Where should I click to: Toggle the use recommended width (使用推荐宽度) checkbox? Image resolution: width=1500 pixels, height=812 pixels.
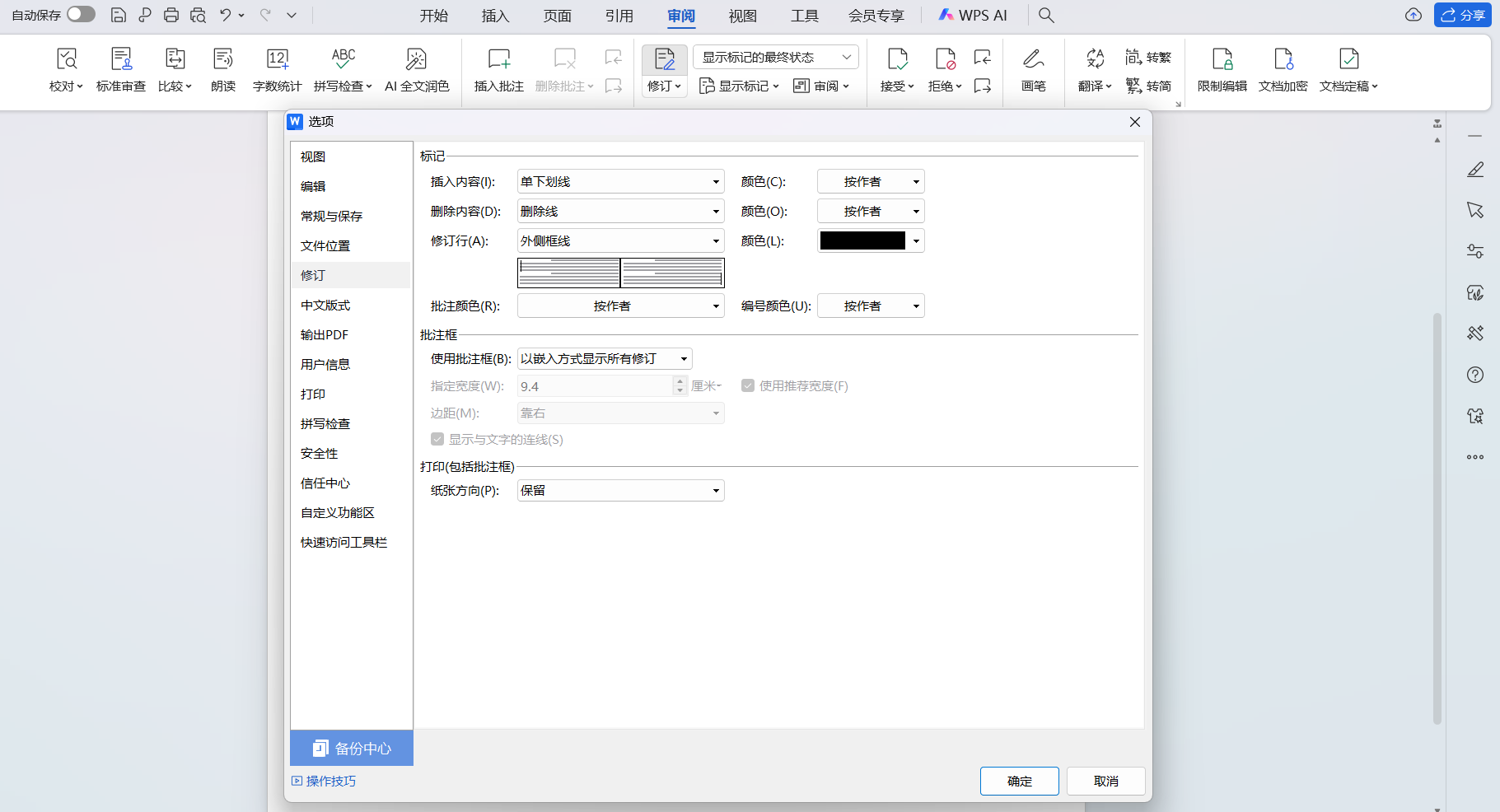[748, 385]
